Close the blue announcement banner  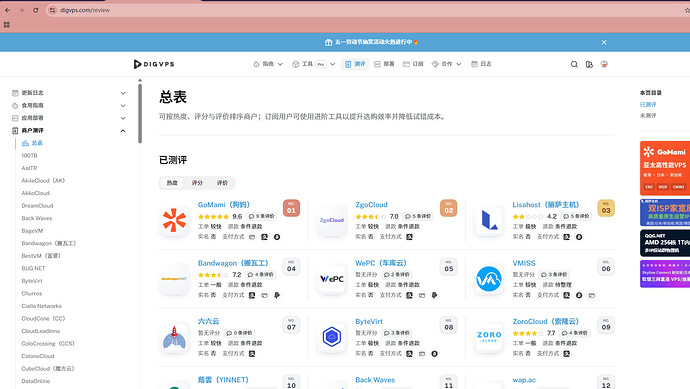604,42
